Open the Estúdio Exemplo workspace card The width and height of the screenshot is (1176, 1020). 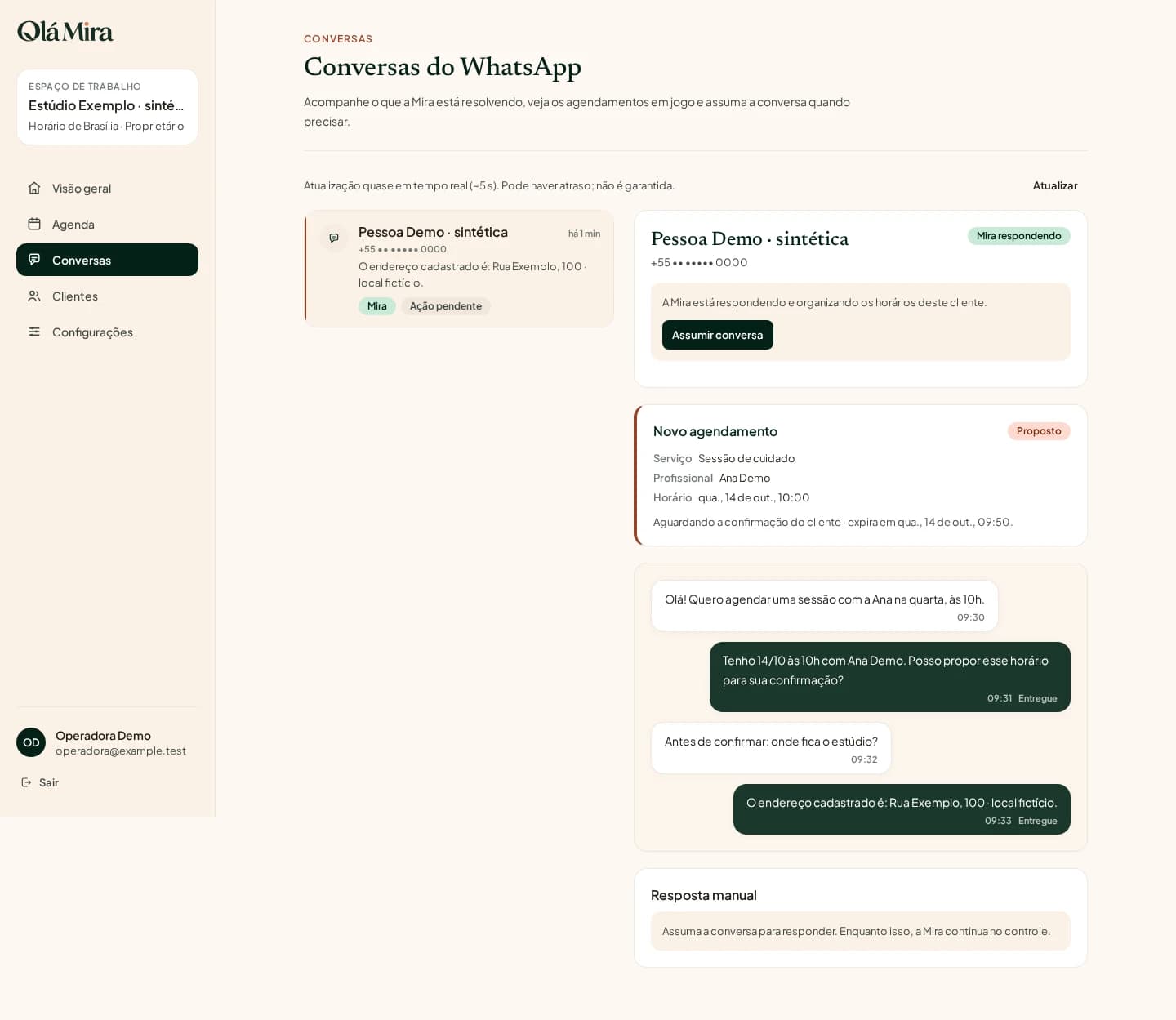coord(107,107)
